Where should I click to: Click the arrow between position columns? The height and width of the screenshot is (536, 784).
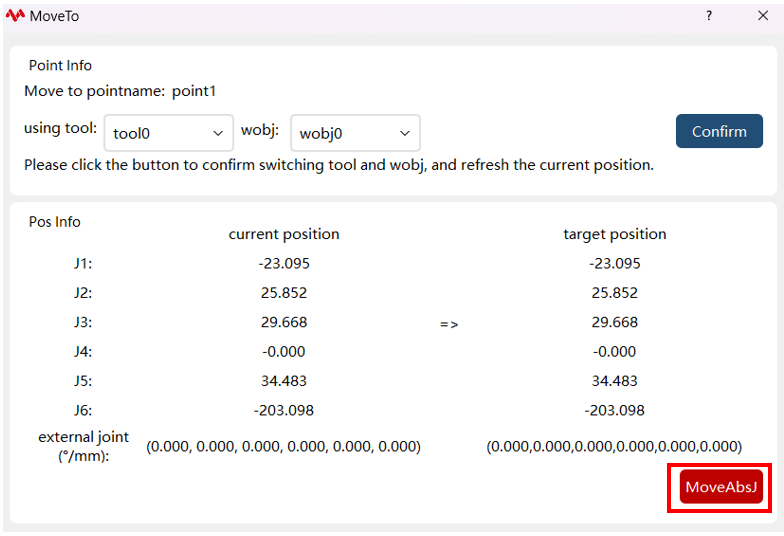pos(449,324)
